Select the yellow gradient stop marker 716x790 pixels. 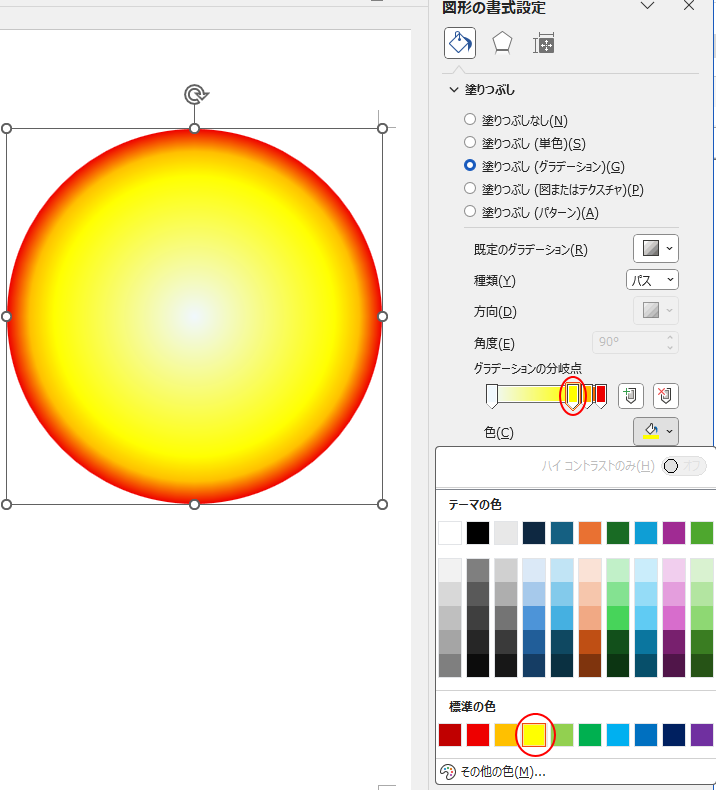[573, 396]
